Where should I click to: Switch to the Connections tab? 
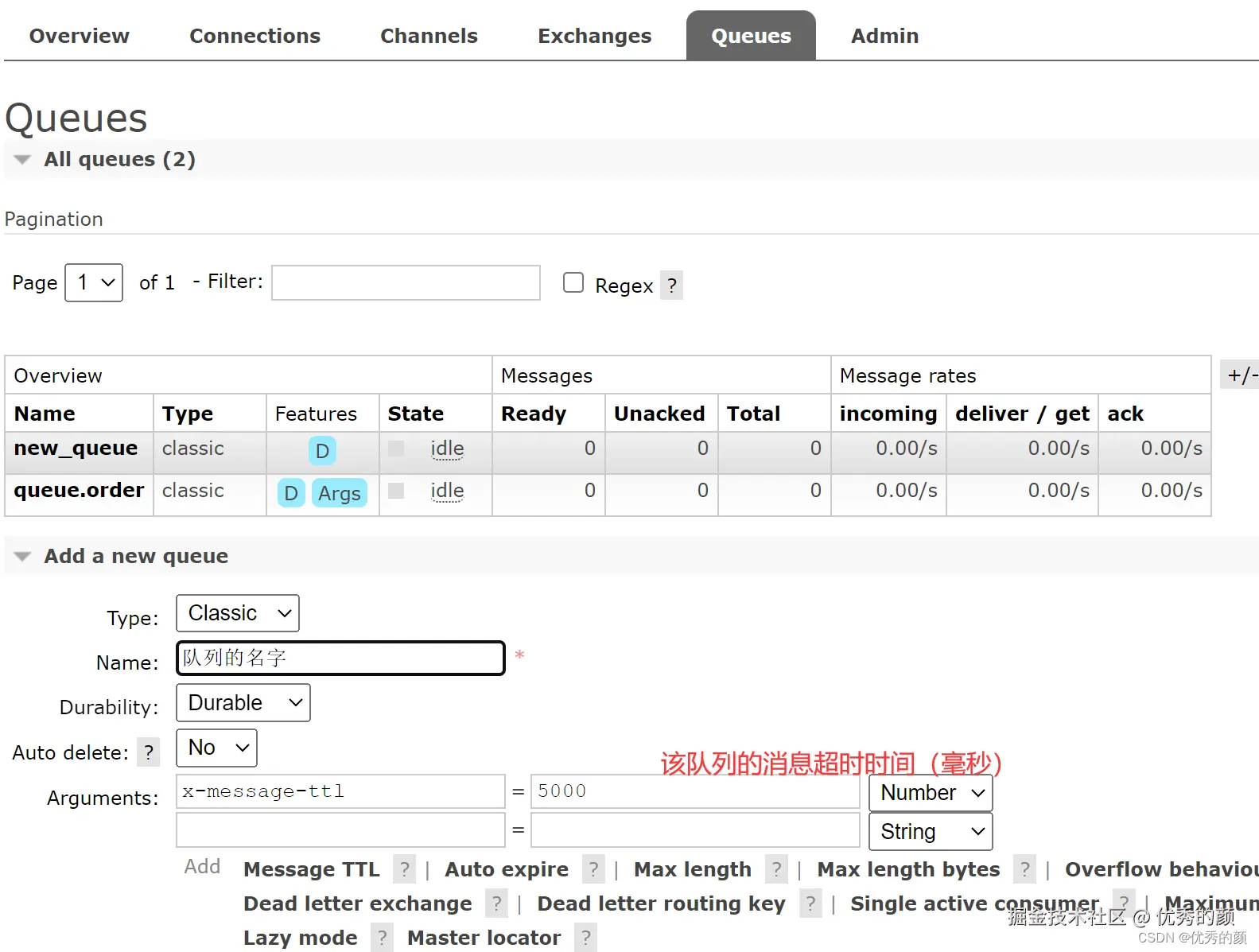tap(255, 36)
